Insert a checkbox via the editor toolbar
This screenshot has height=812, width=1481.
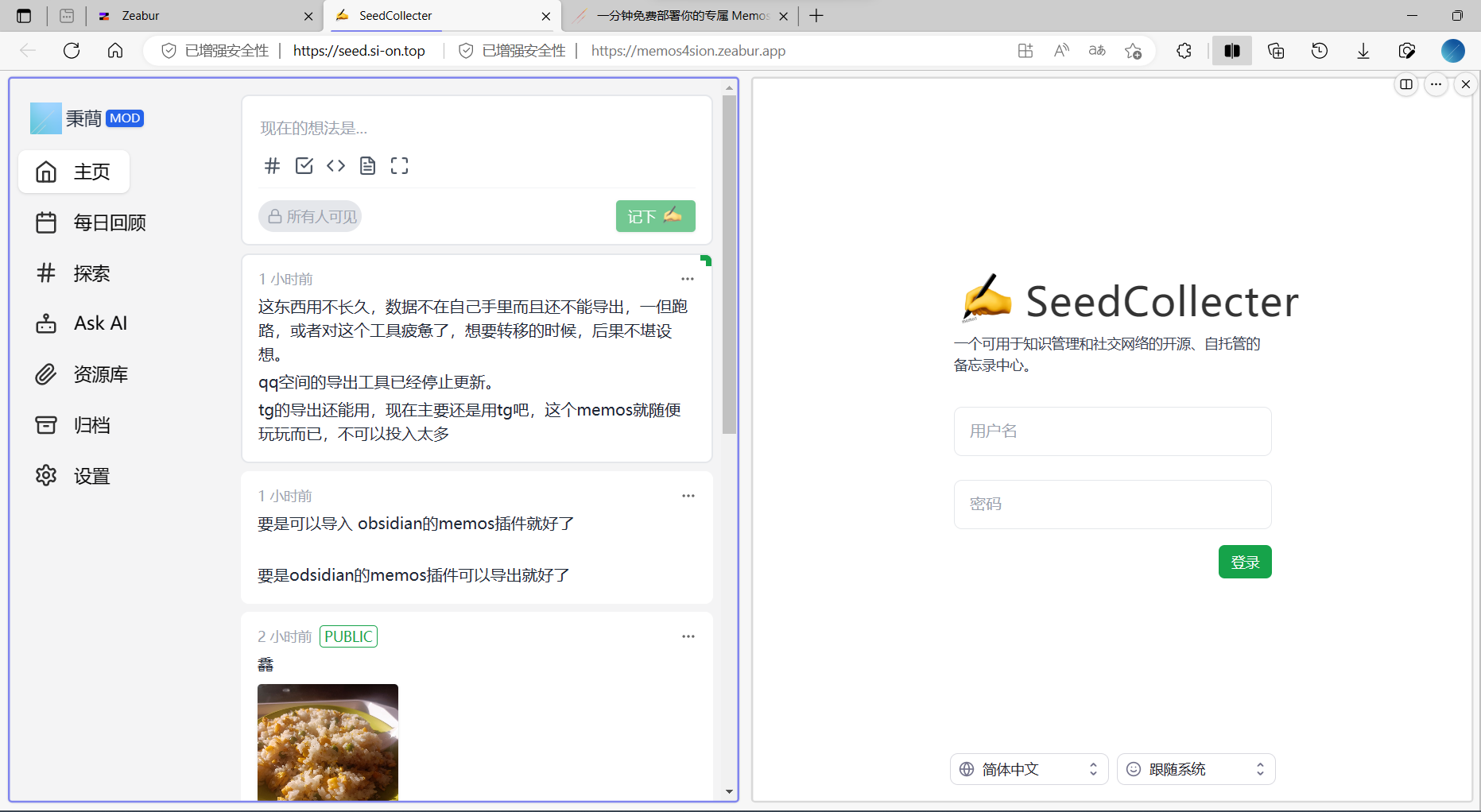(x=304, y=166)
